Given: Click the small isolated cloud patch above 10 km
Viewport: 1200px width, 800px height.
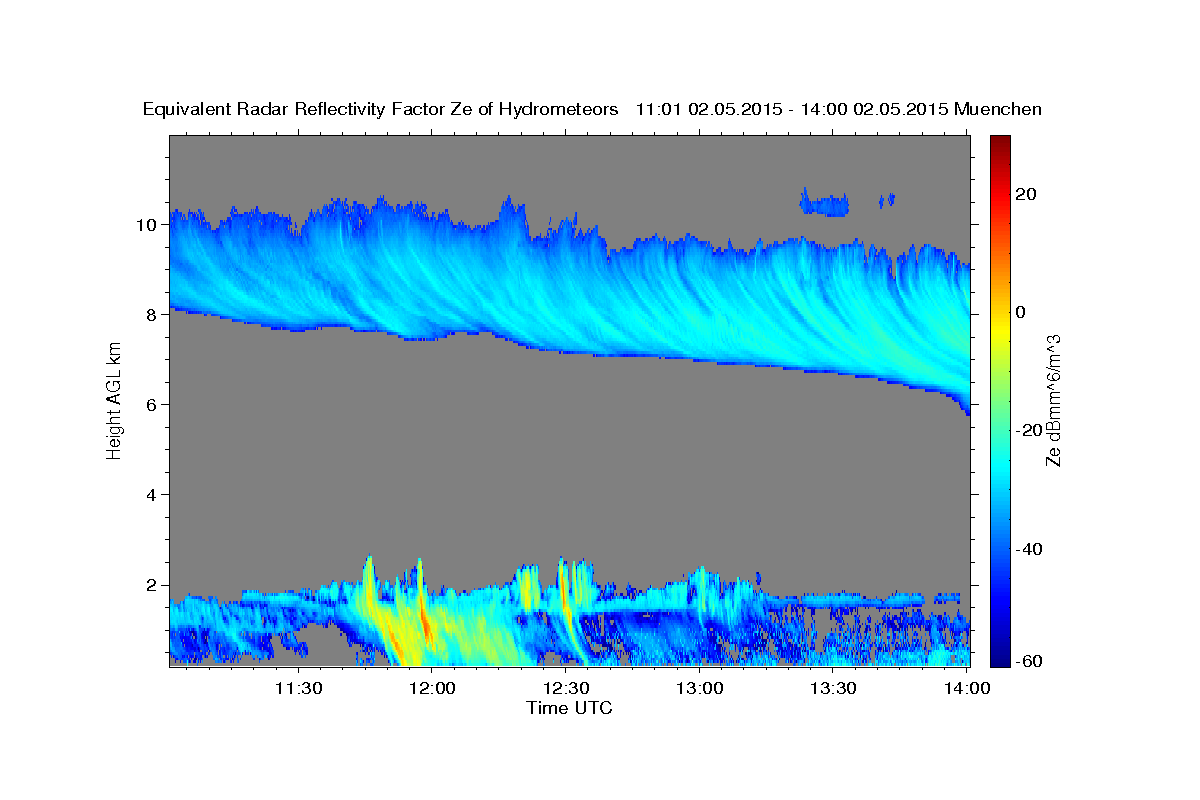Looking at the screenshot, I should pos(824,204).
